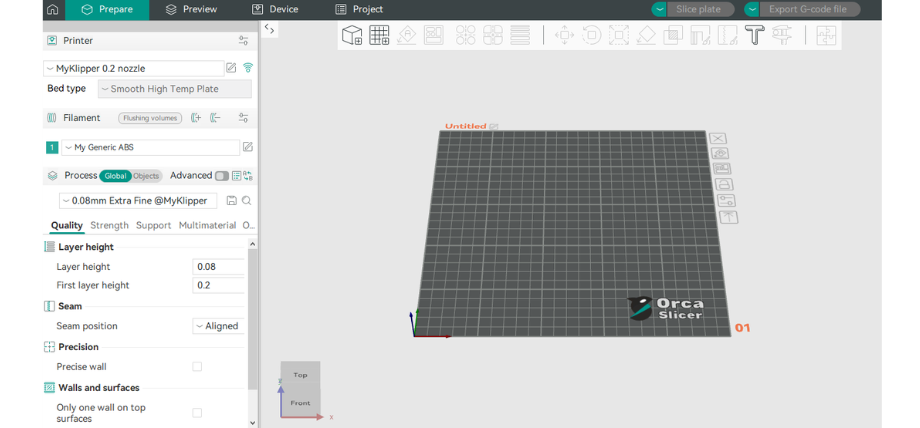Auto orient objects on plate icon

(x=721, y=153)
